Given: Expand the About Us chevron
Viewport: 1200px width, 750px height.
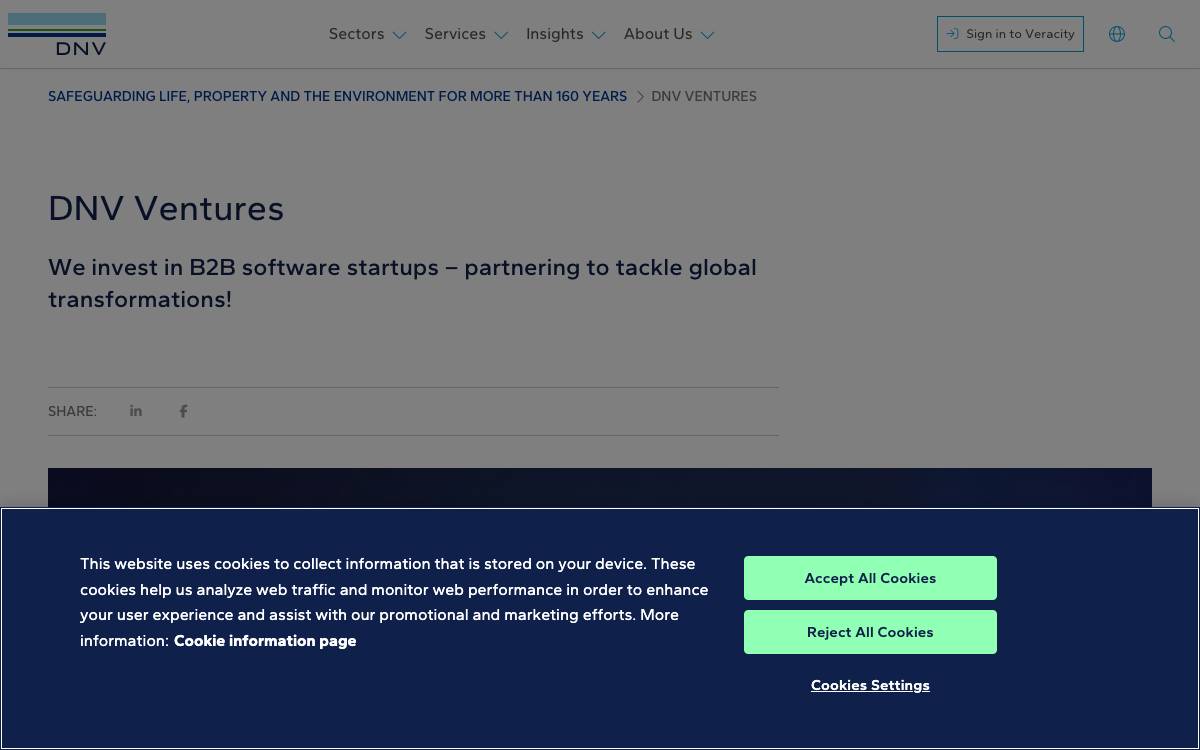Looking at the screenshot, I should [x=707, y=35].
